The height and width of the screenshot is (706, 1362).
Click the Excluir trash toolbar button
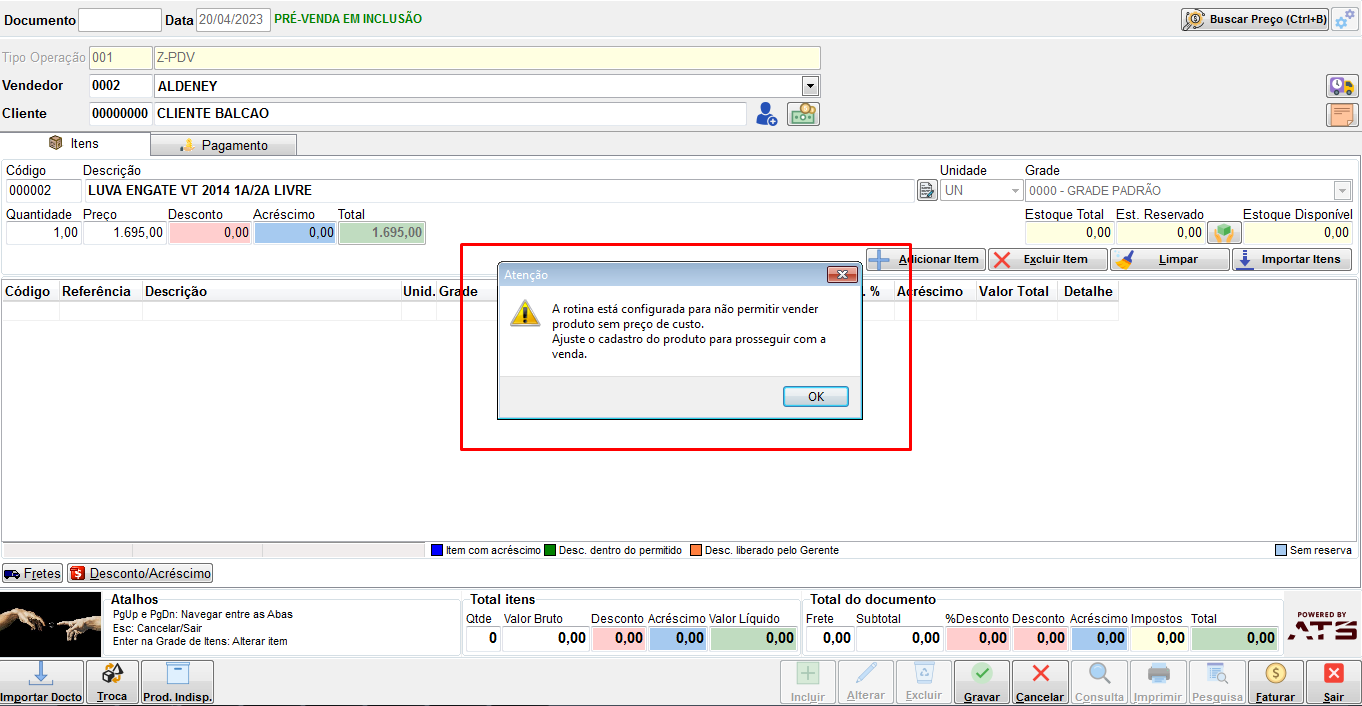[924, 682]
